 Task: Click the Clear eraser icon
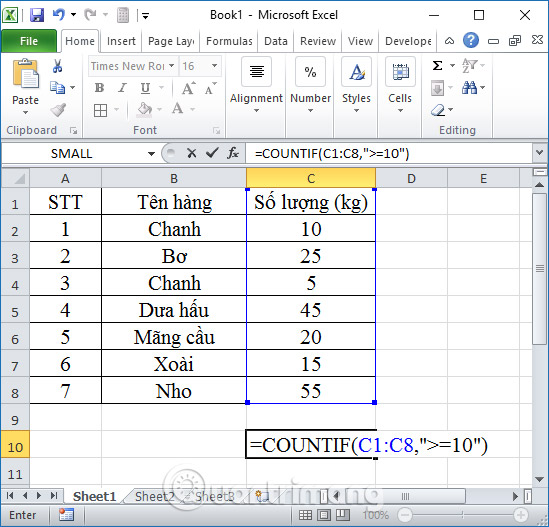point(438,110)
